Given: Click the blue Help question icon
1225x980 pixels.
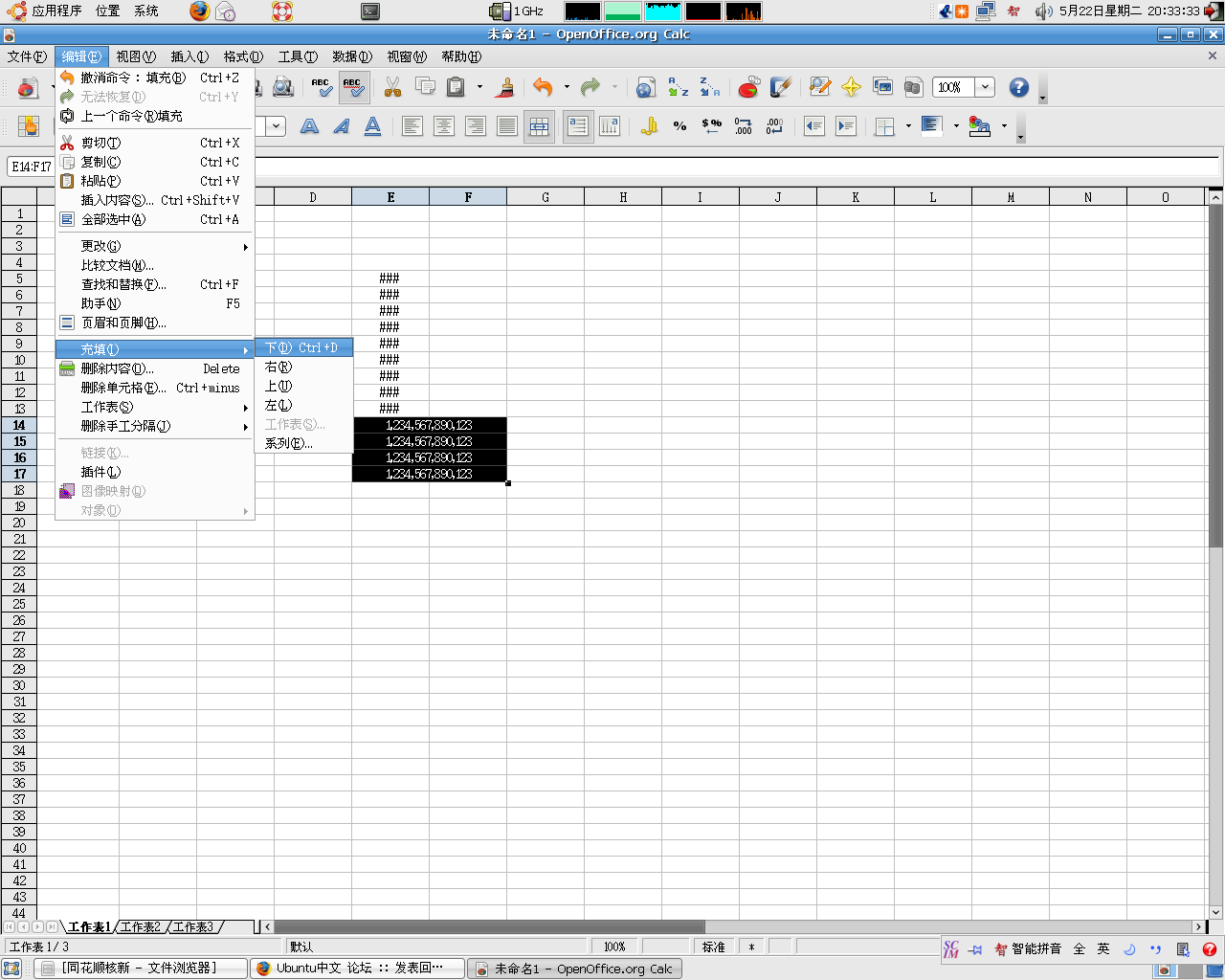Looking at the screenshot, I should point(1019,87).
